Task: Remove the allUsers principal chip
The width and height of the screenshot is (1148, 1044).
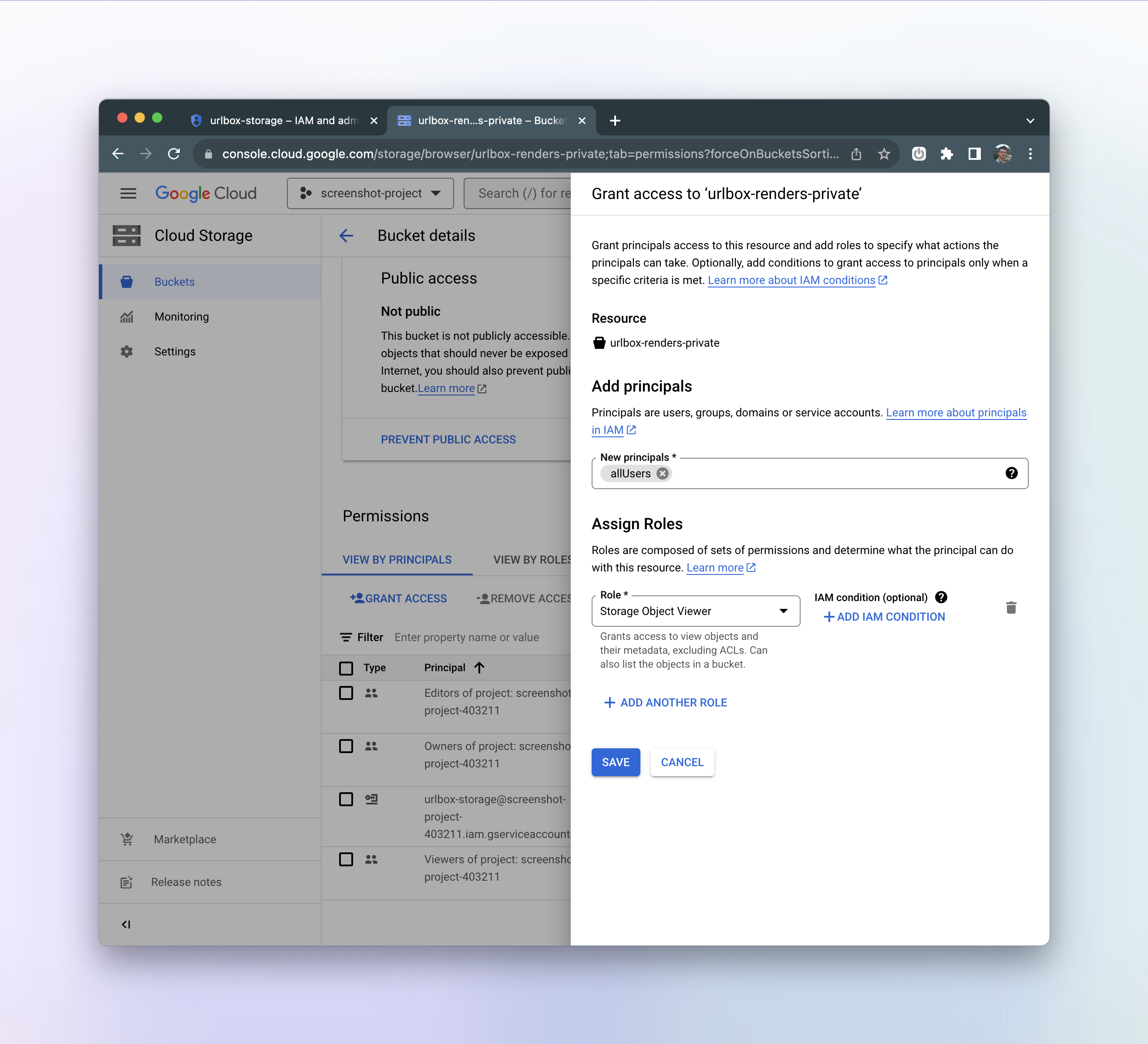Action: (x=662, y=473)
